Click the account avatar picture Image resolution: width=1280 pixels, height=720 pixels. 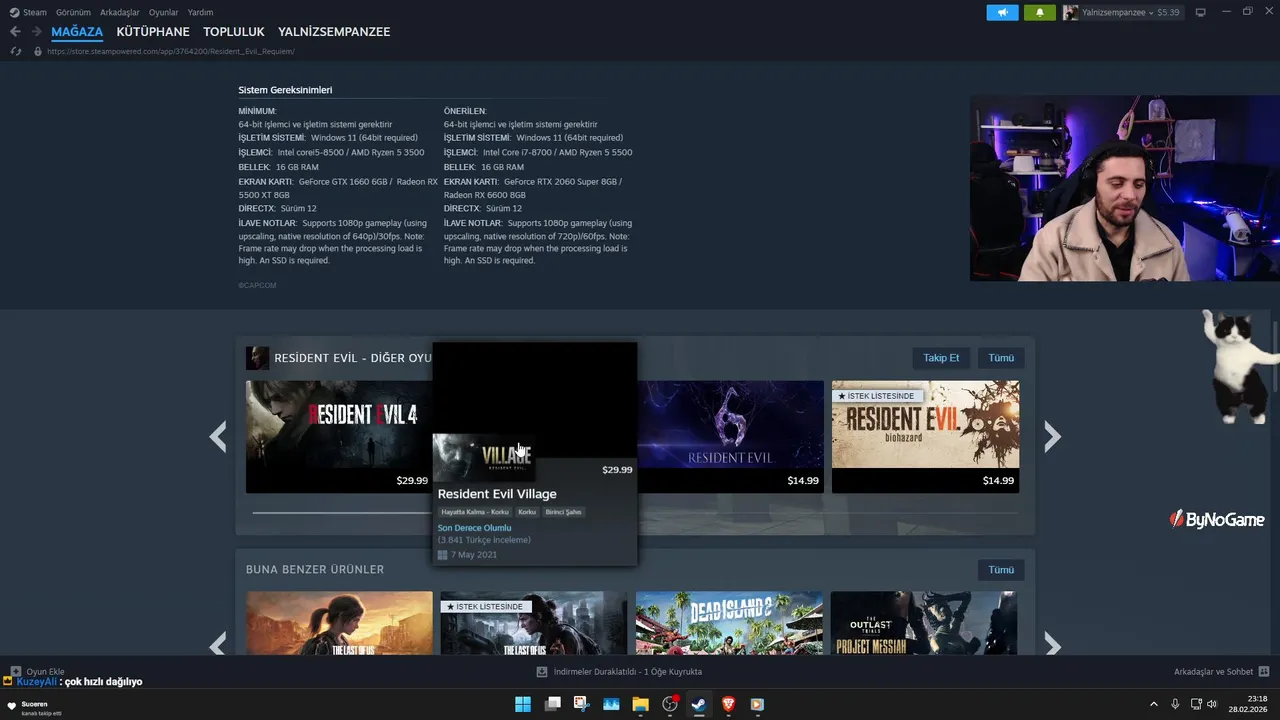tap(1070, 12)
